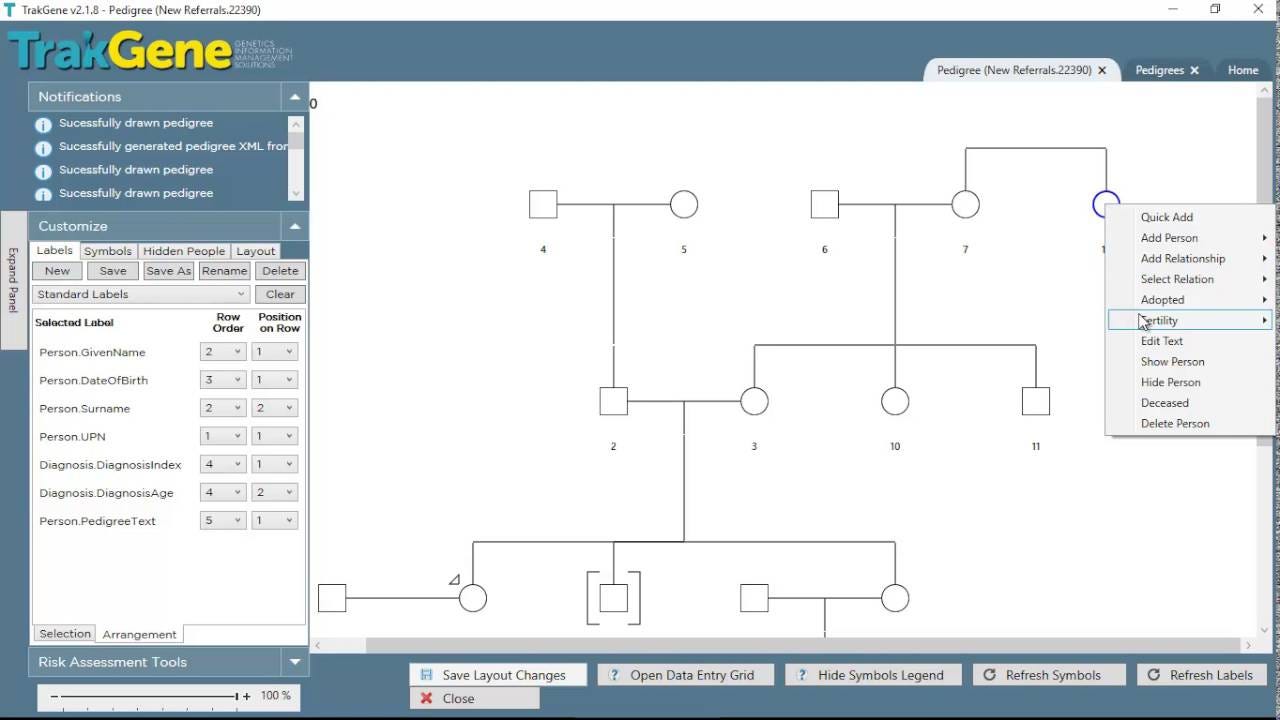Switch to the Selection tab
The width and height of the screenshot is (1280, 720).
(x=65, y=634)
